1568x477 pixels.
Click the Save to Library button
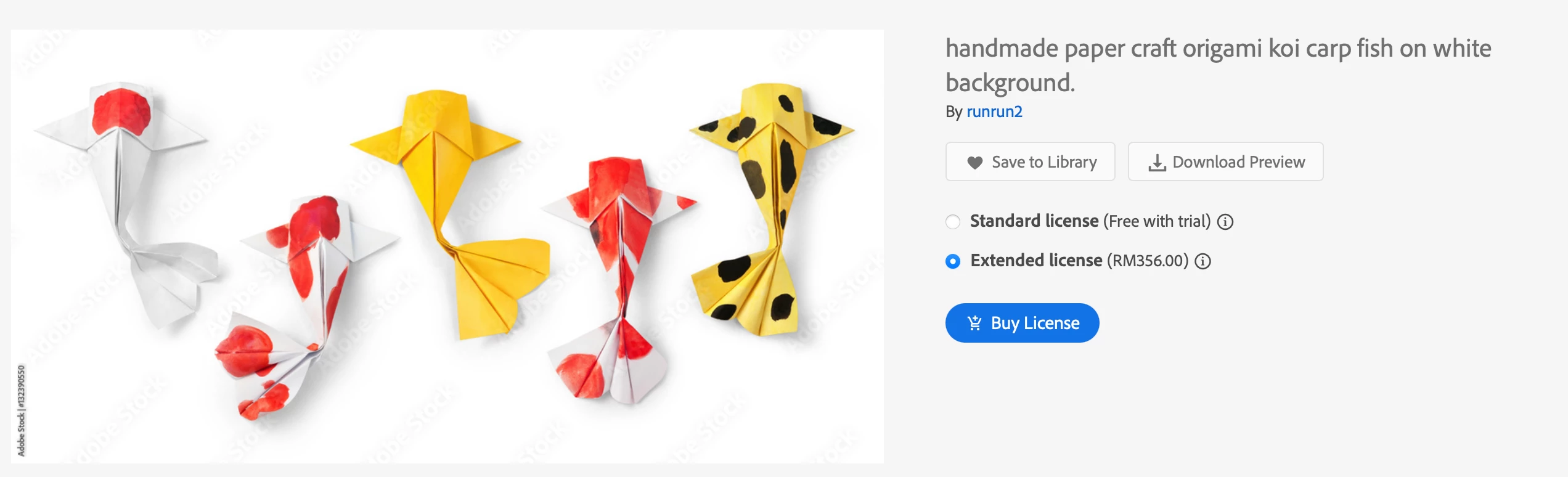tap(1031, 161)
